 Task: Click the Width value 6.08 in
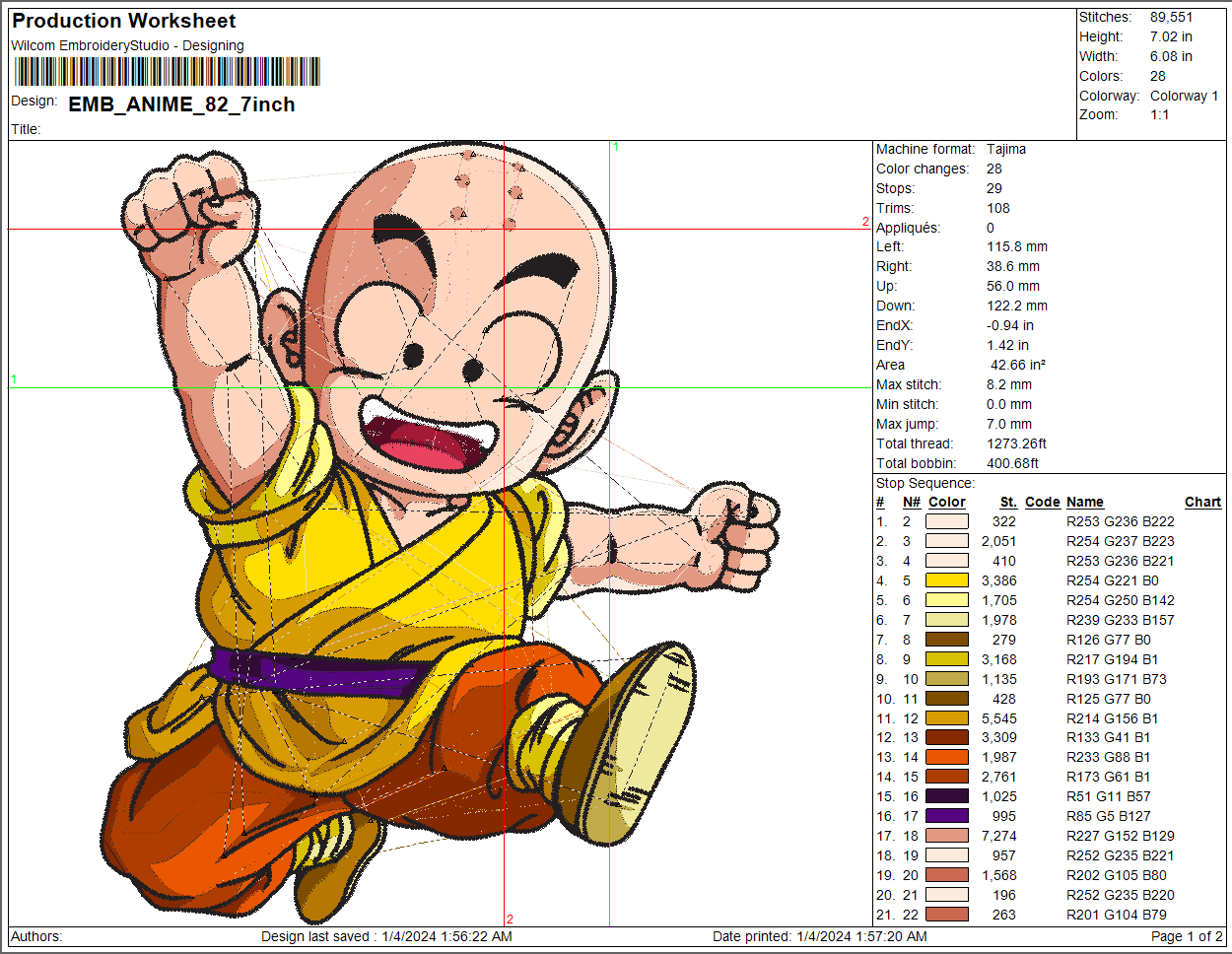pyautogui.click(x=1171, y=56)
